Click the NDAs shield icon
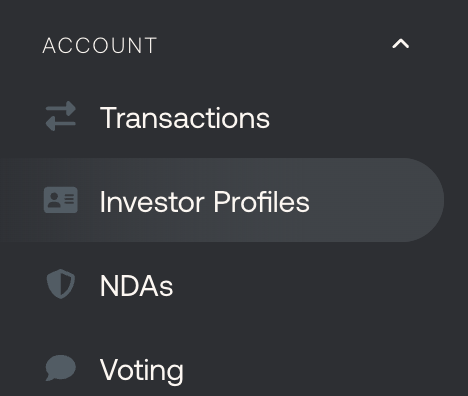 coord(61,284)
